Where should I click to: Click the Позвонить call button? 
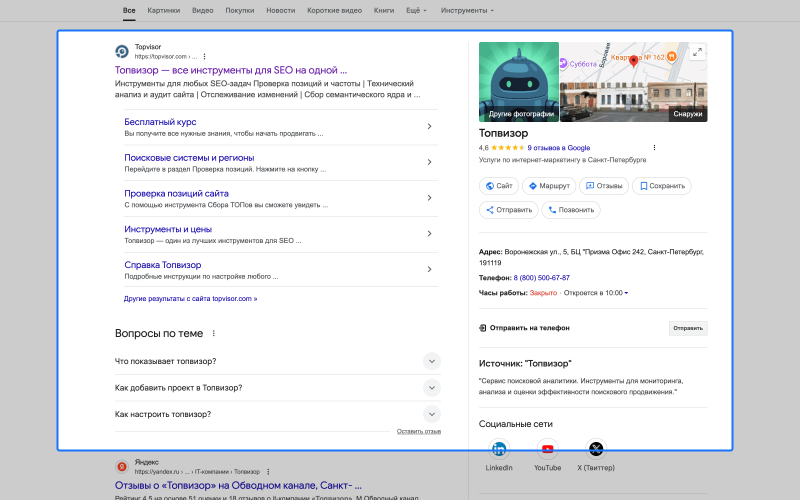[571, 210]
